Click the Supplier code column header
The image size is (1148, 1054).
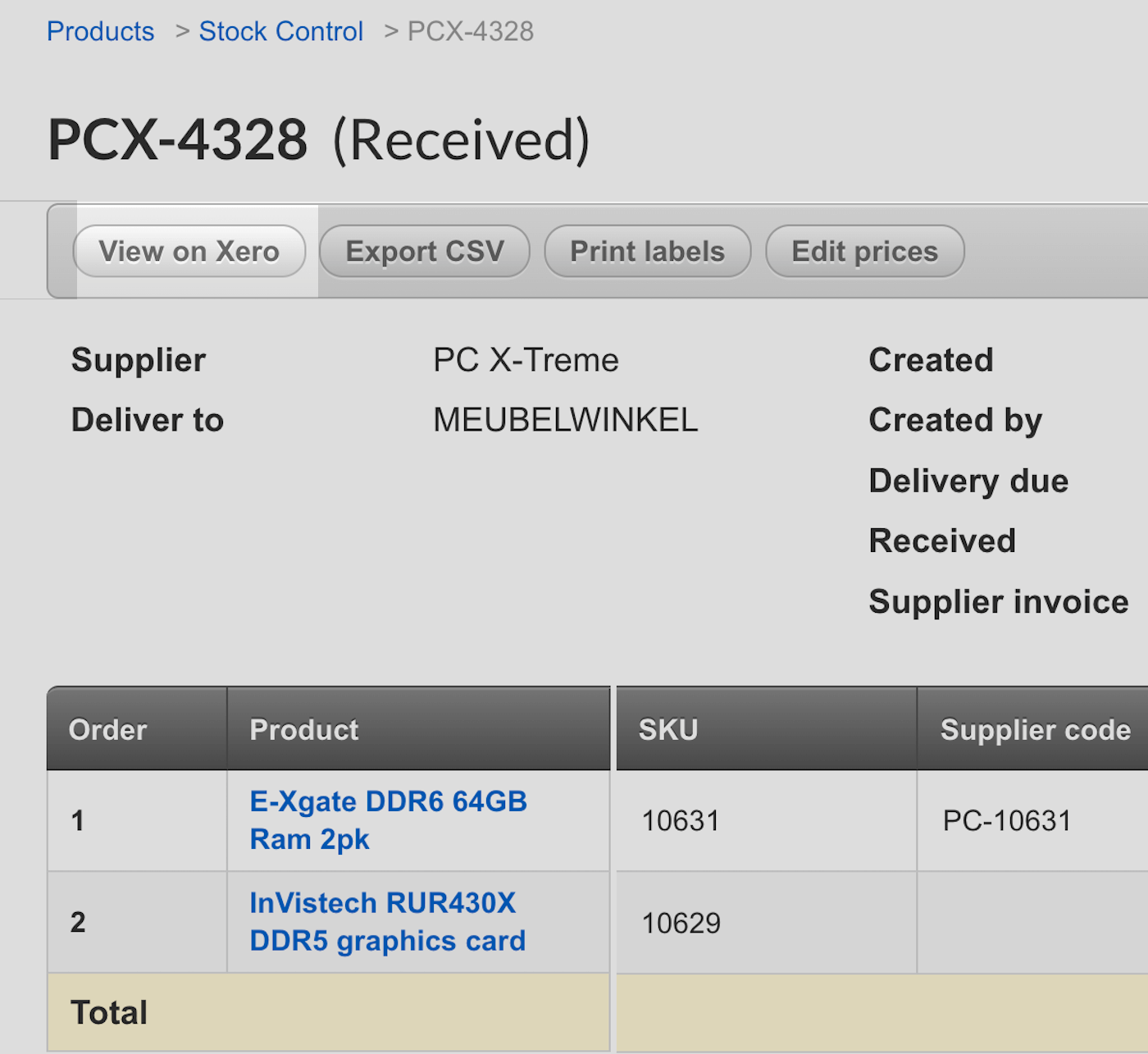click(x=1035, y=729)
